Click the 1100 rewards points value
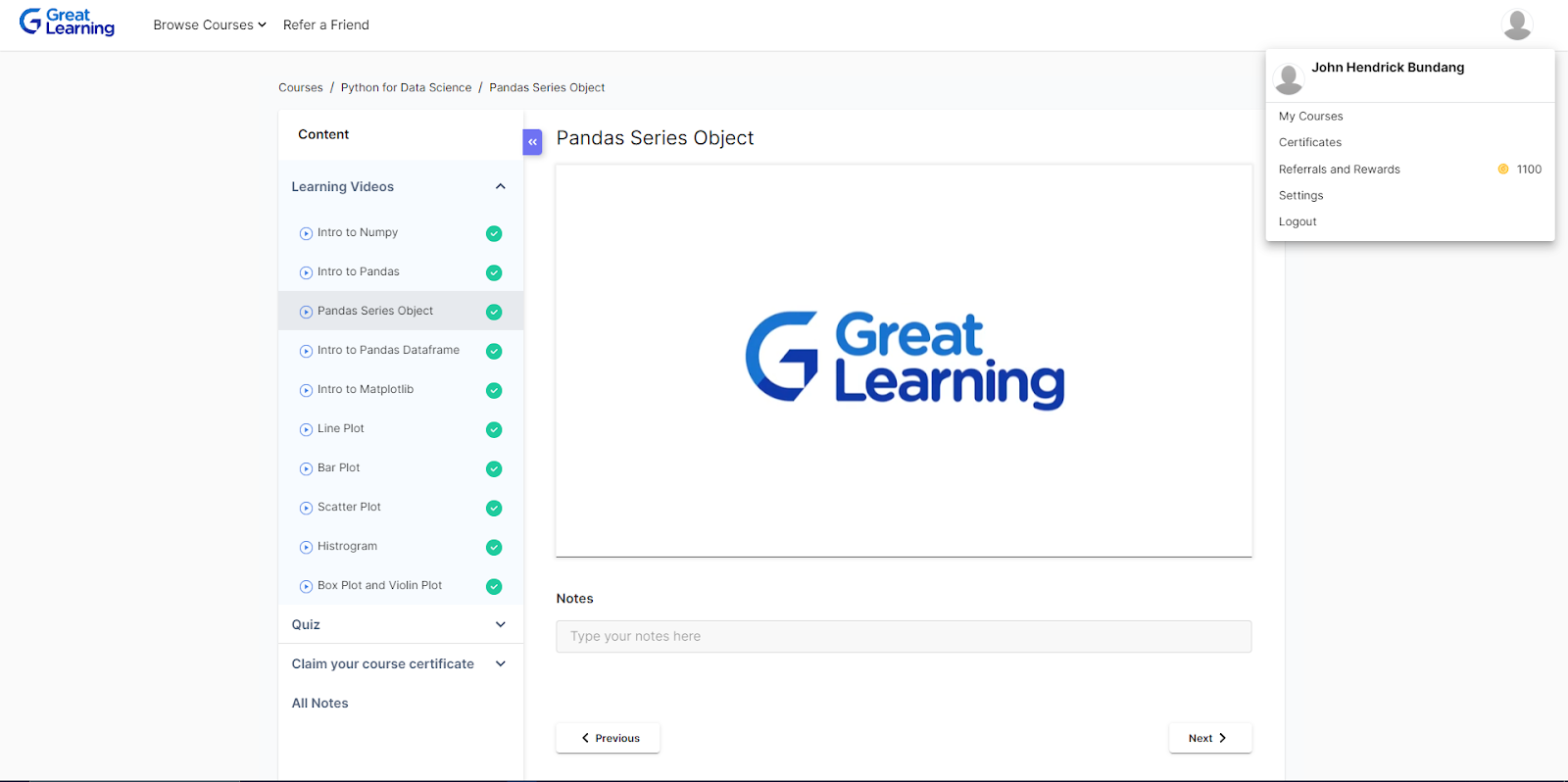The image size is (1568, 782). click(x=1529, y=170)
